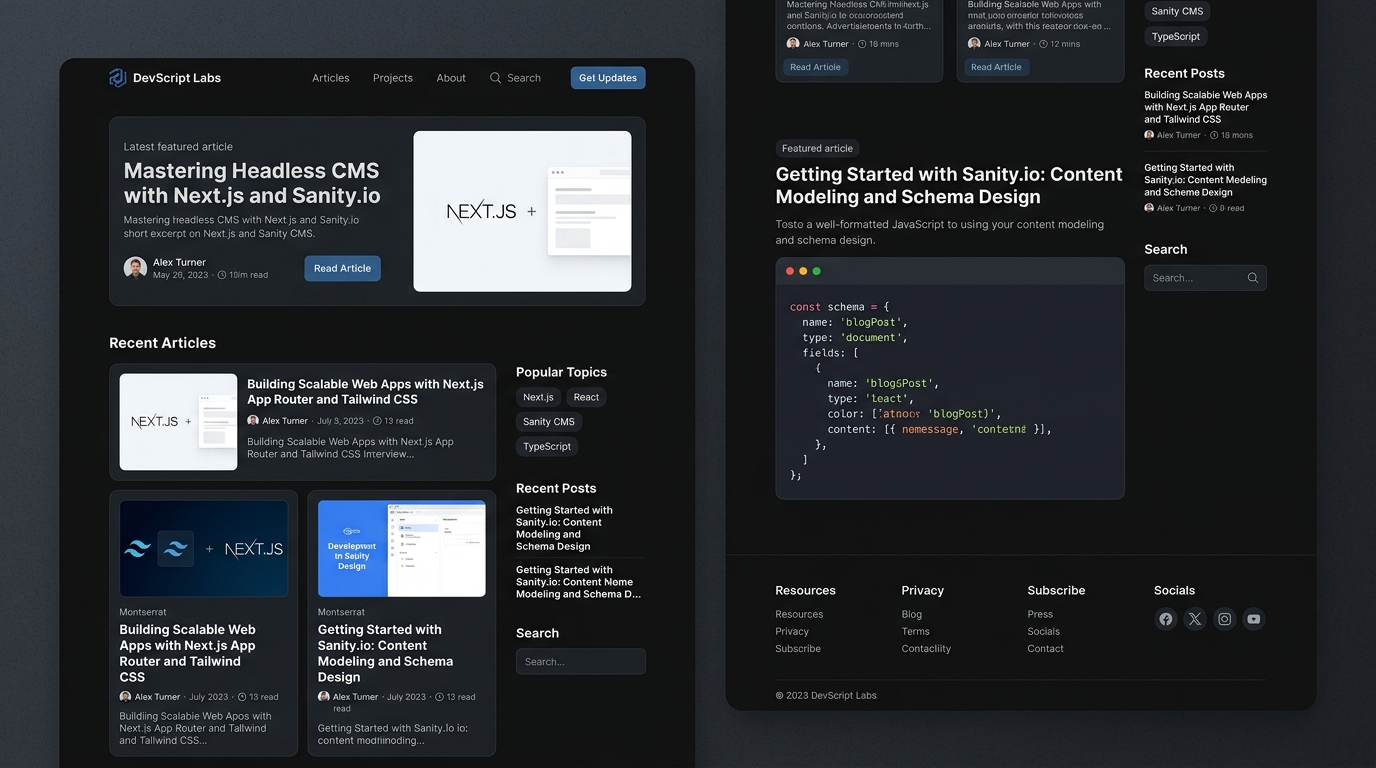This screenshot has height=768, width=1376.
Task: Open the large Getting Started with Sanity.io heading
Action: 949,185
